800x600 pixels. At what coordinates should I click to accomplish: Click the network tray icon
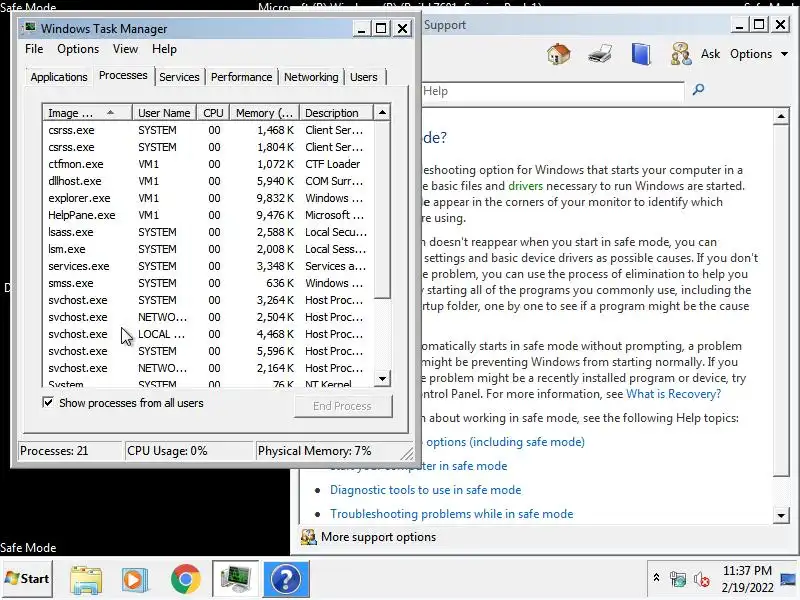pos(678,579)
